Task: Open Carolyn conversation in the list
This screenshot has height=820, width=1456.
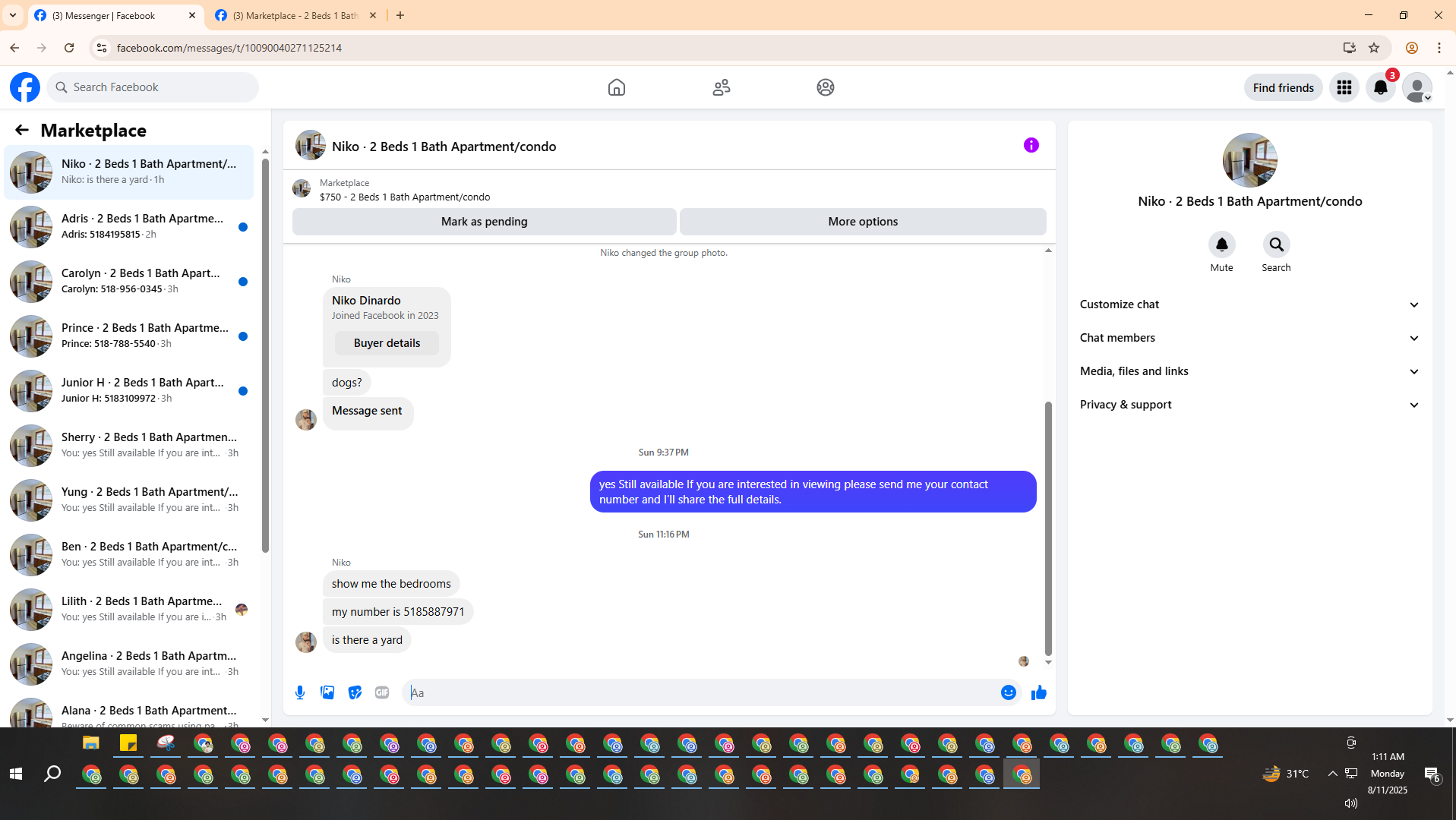Action: pyautogui.click(x=129, y=281)
